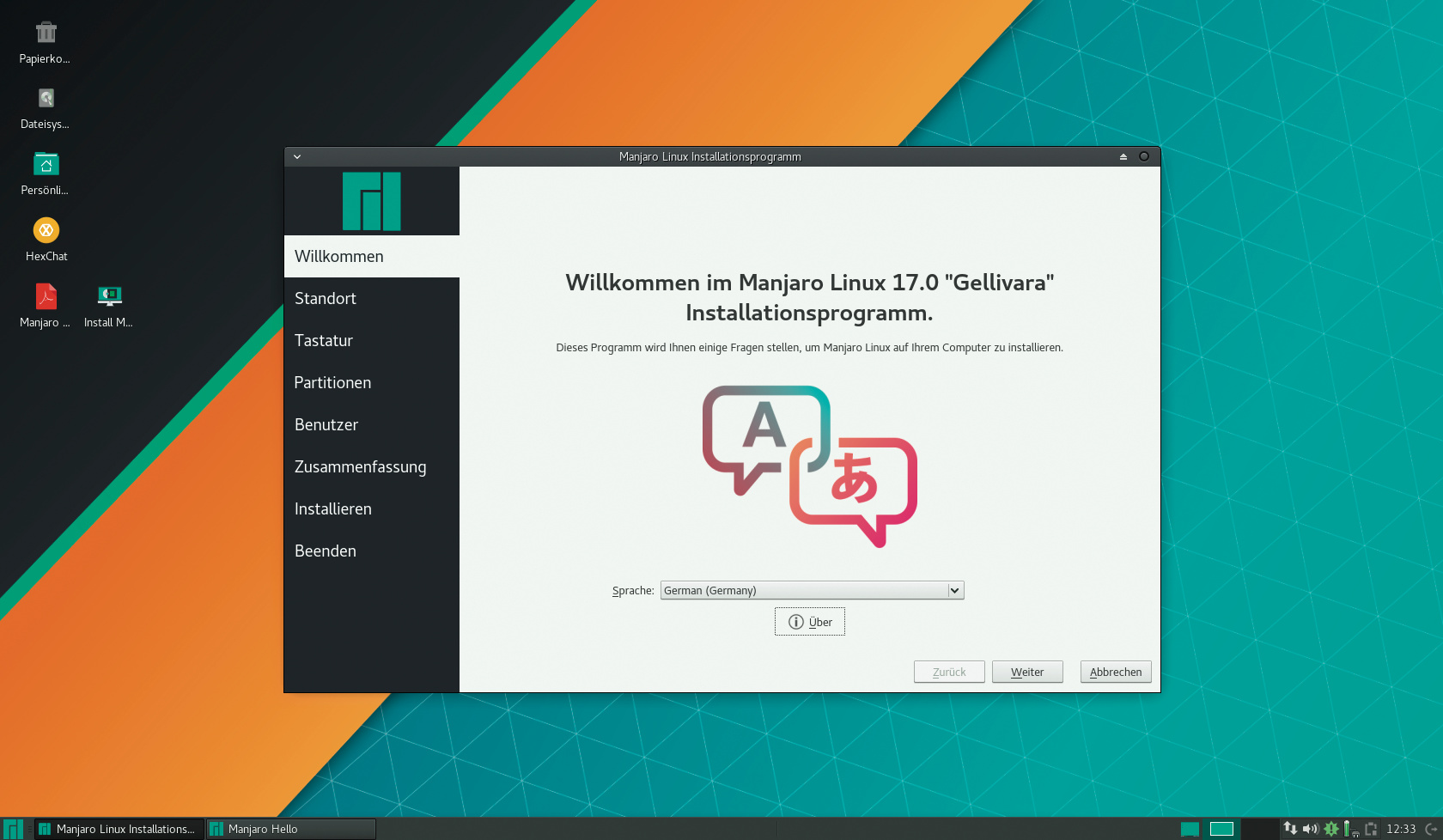Open the Dateisystem desktop icon
Image resolution: width=1443 pixels, height=840 pixels.
46,98
